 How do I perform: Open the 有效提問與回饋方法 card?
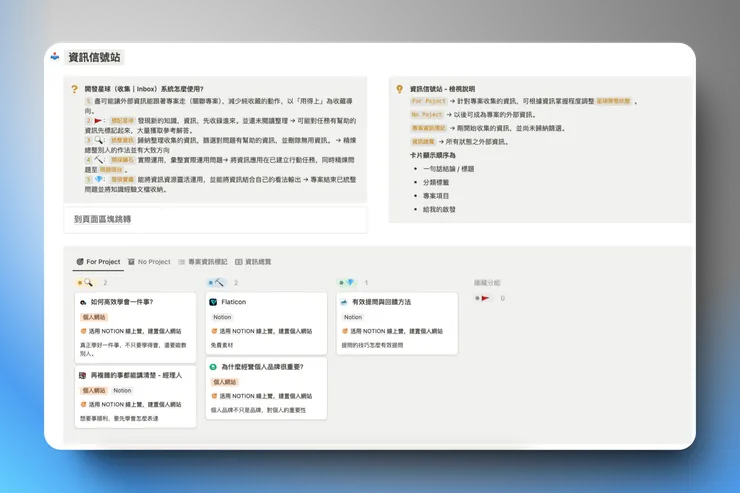[397, 323]
